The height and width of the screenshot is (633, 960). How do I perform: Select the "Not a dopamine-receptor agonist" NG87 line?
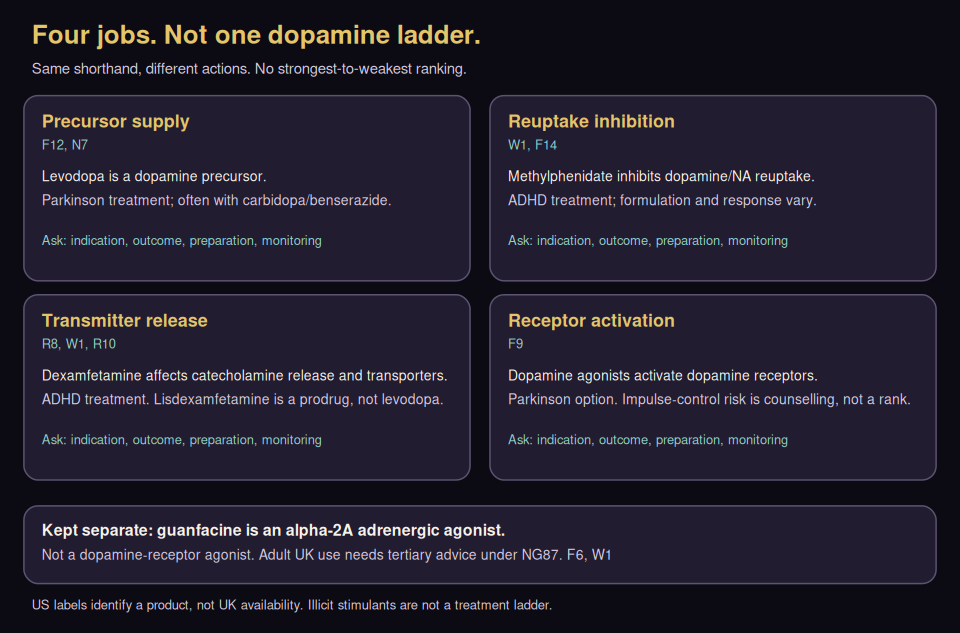tap(326, 555)
